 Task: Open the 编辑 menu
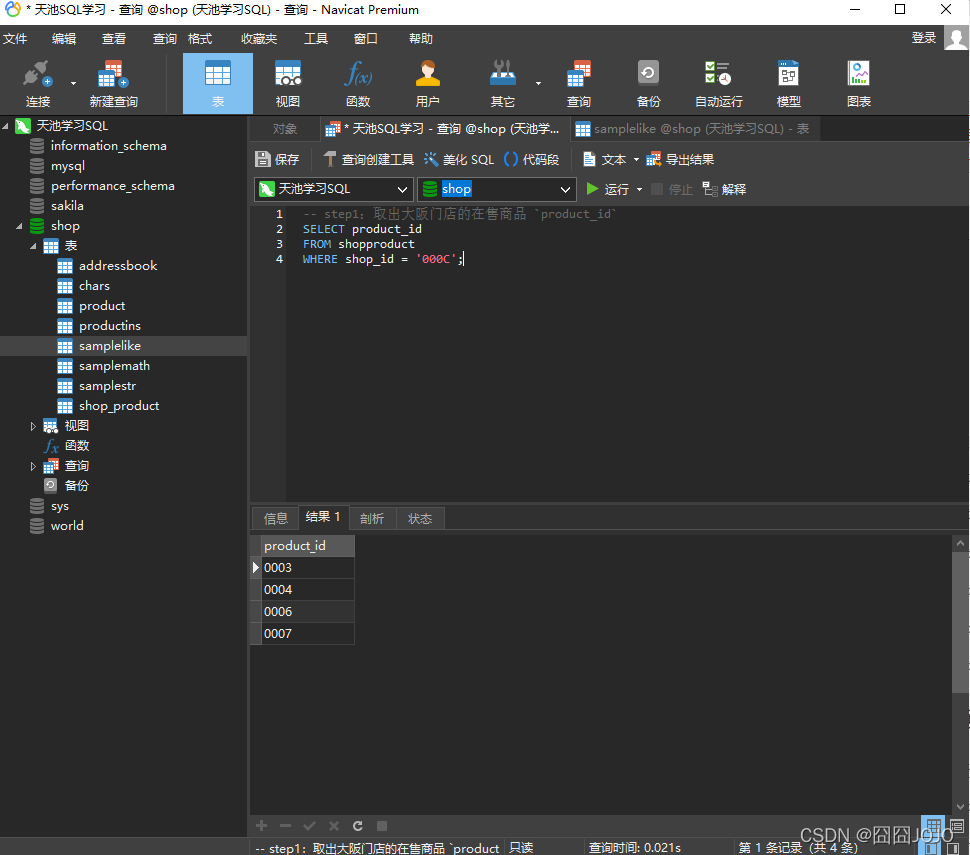(x=64, y=39)
